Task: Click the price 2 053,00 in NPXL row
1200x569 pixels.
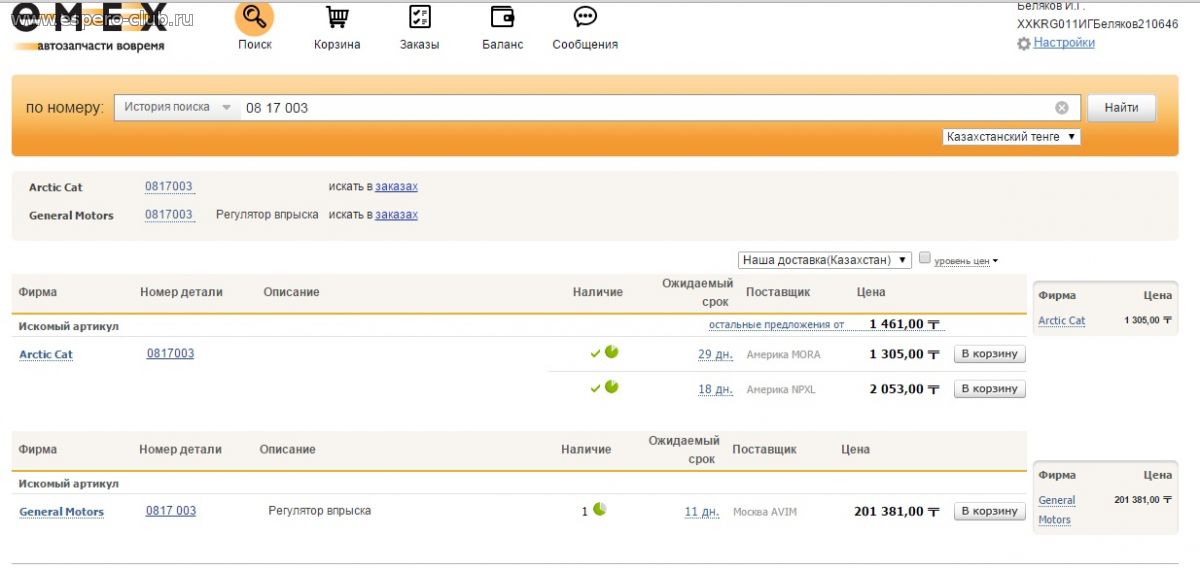Action: click(904, 389)
